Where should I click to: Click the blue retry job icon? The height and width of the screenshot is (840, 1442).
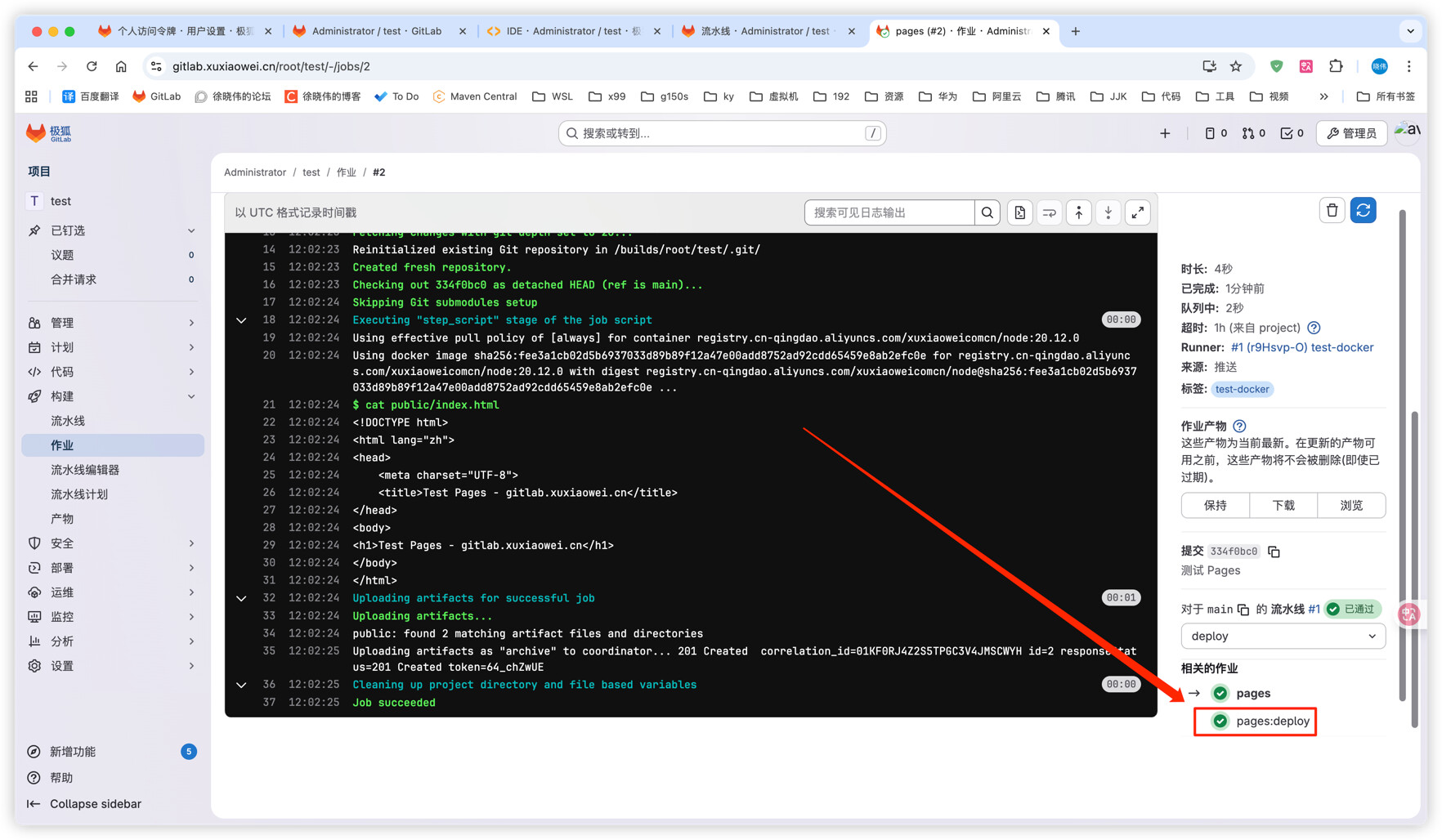coord(1363,211)
